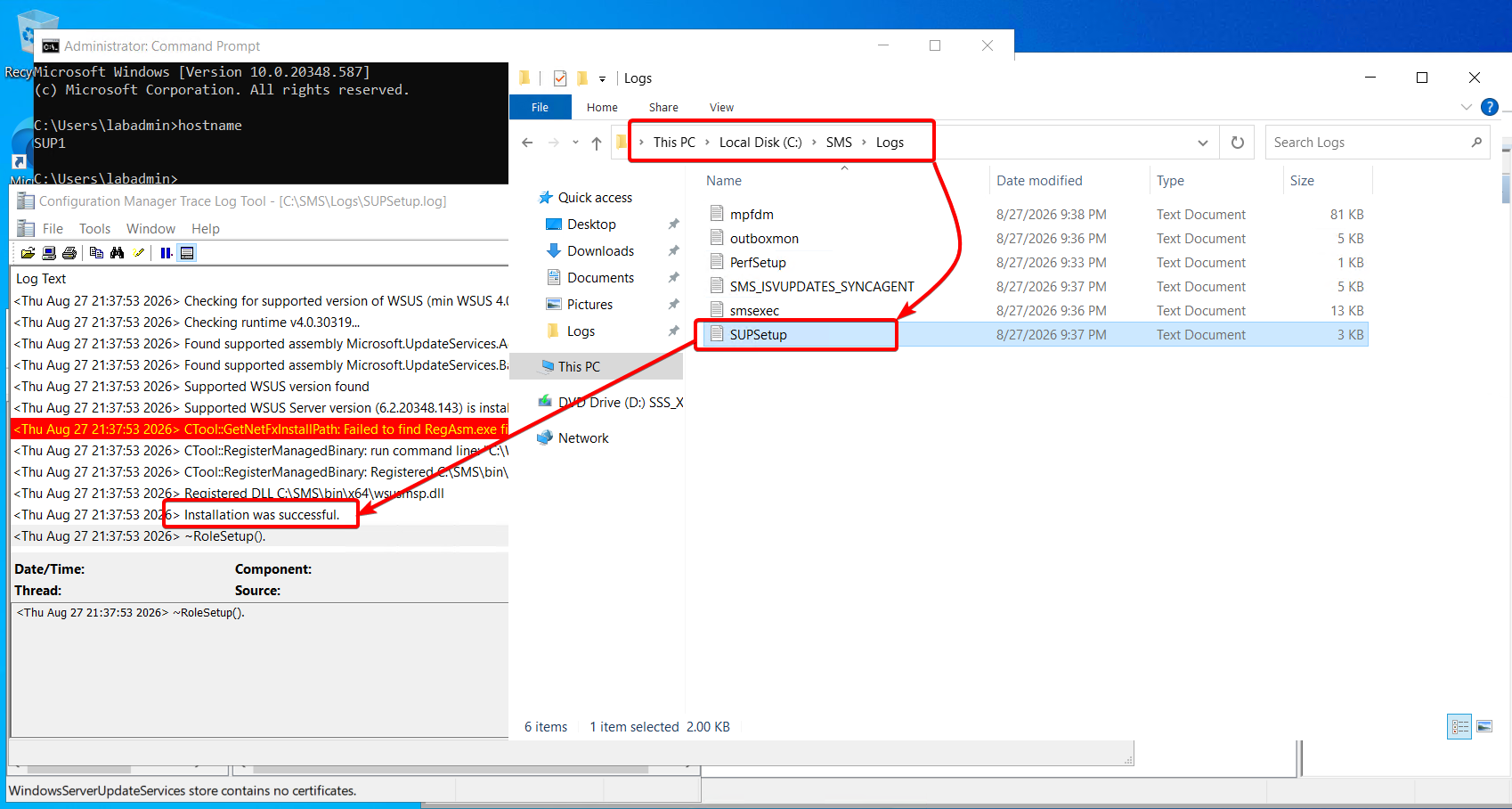The height and width of the screenshot is (809, 1512).
Task: Sort by the Type column header
Action: click(1170, 181)
